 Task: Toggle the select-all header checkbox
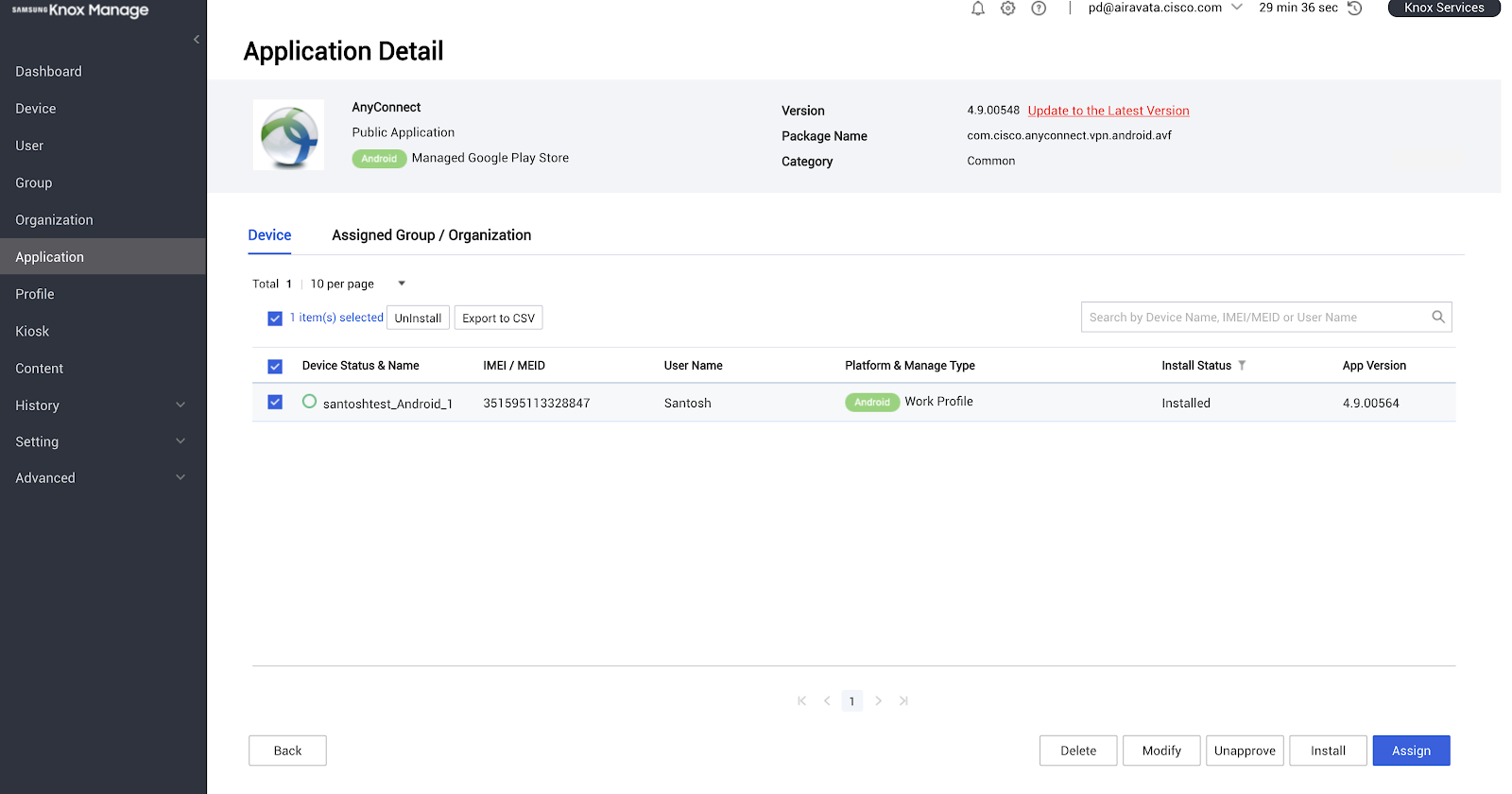tap(275, 366)
